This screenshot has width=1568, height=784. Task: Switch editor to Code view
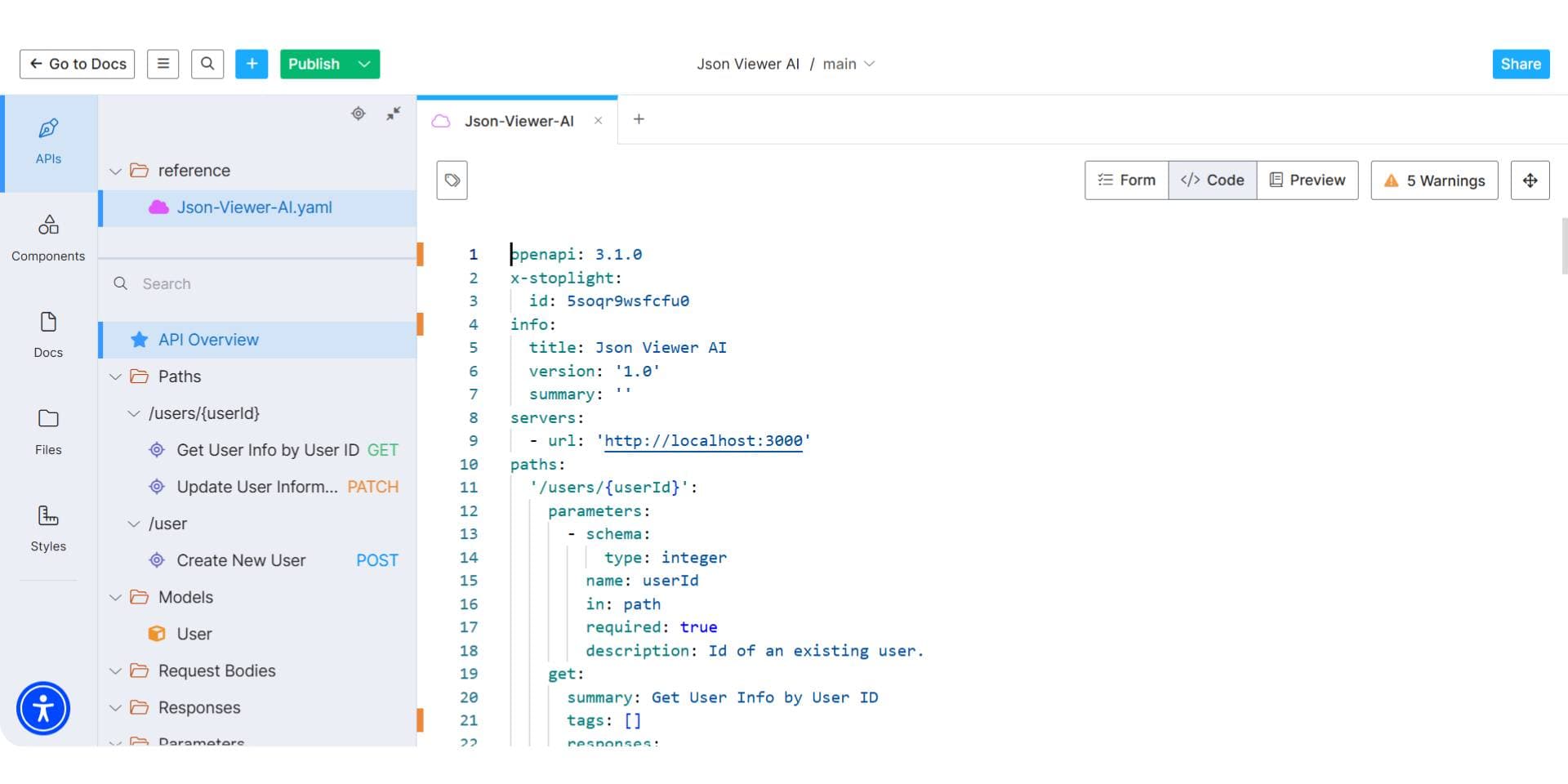[1212, 180]
